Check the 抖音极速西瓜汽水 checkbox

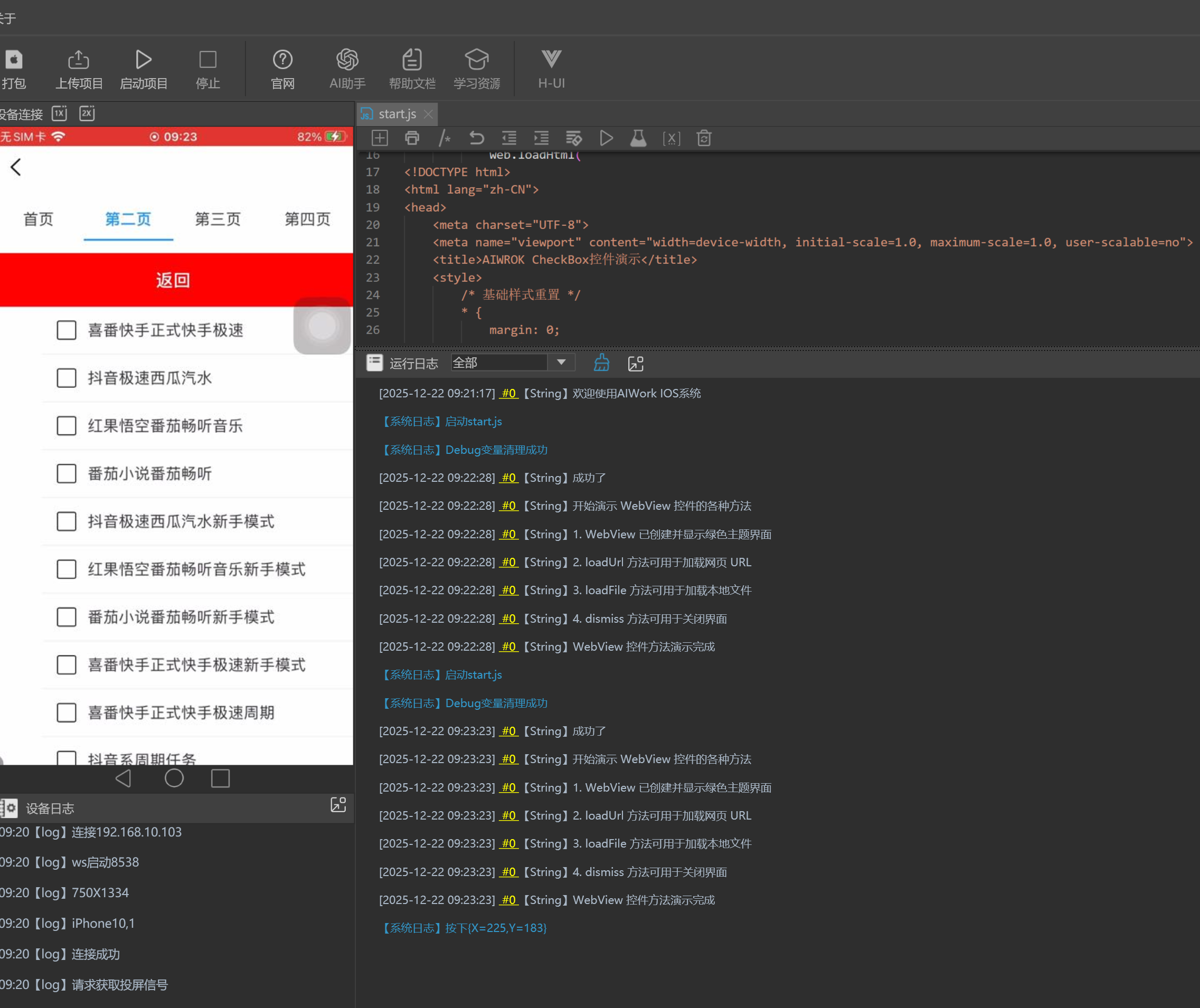pos(67,378)
